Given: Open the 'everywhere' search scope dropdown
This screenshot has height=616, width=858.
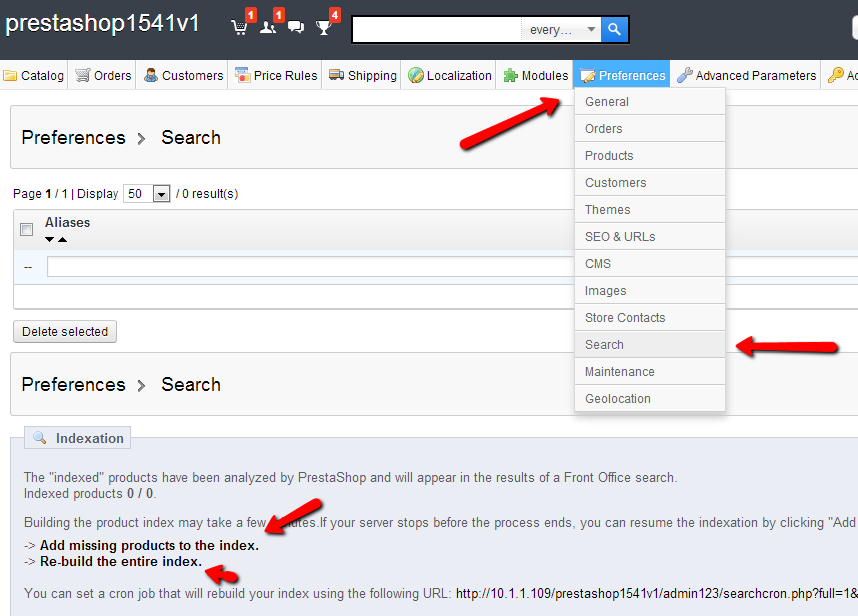Looking at the screenshot, I should tap(561, 30).
